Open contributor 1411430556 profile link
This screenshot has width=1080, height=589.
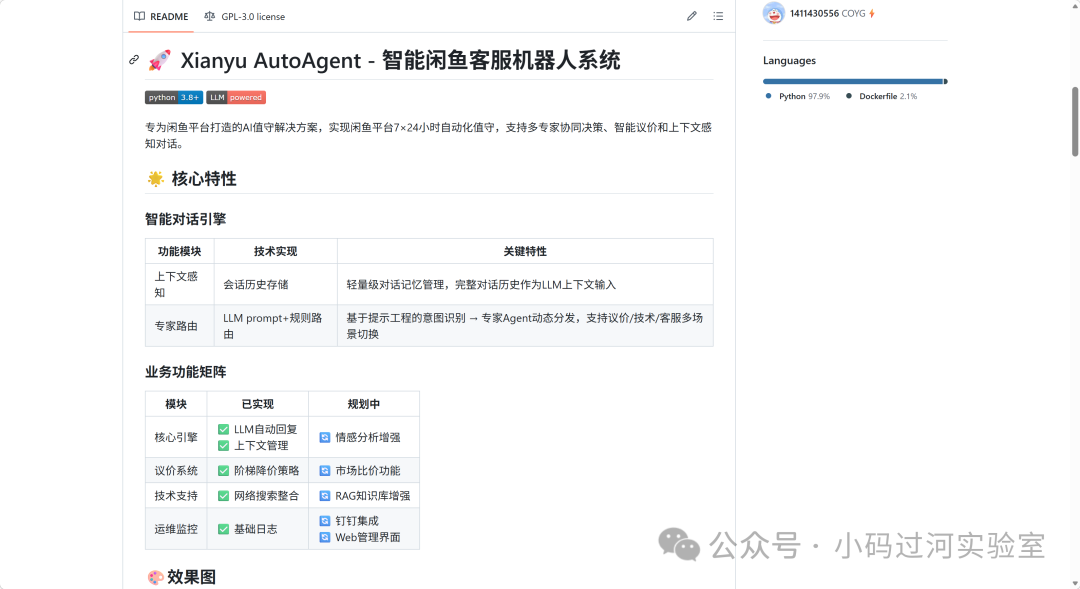click(814, 14)
